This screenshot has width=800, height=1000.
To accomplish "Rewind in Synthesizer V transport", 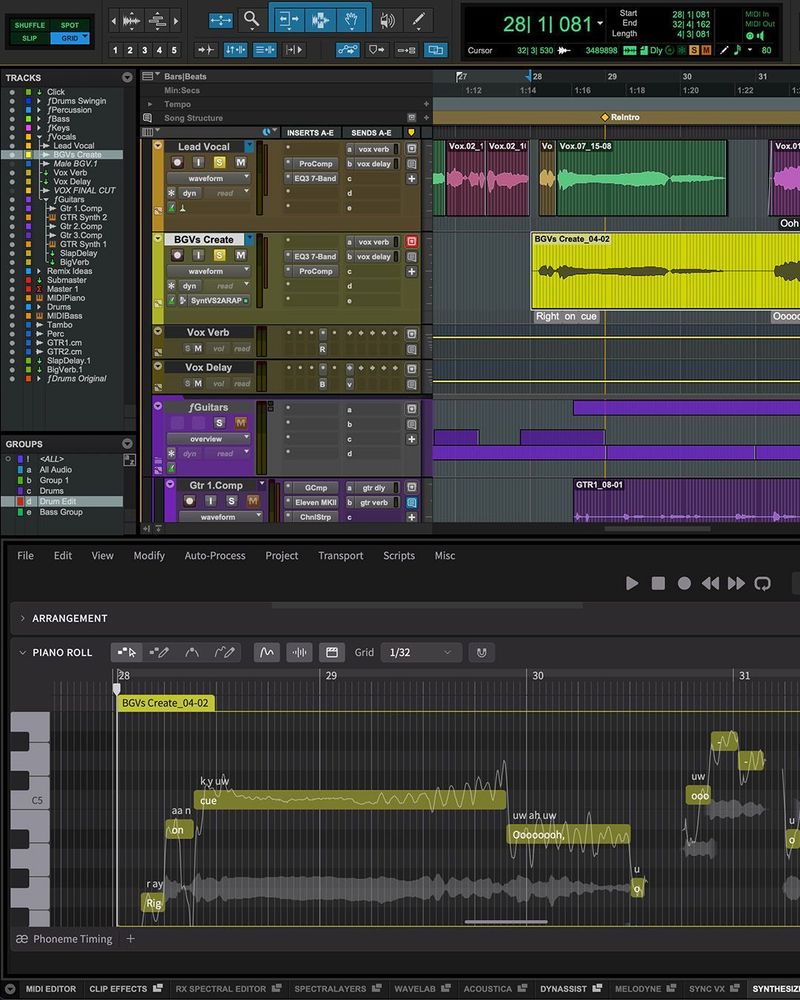I will [710, 583].
